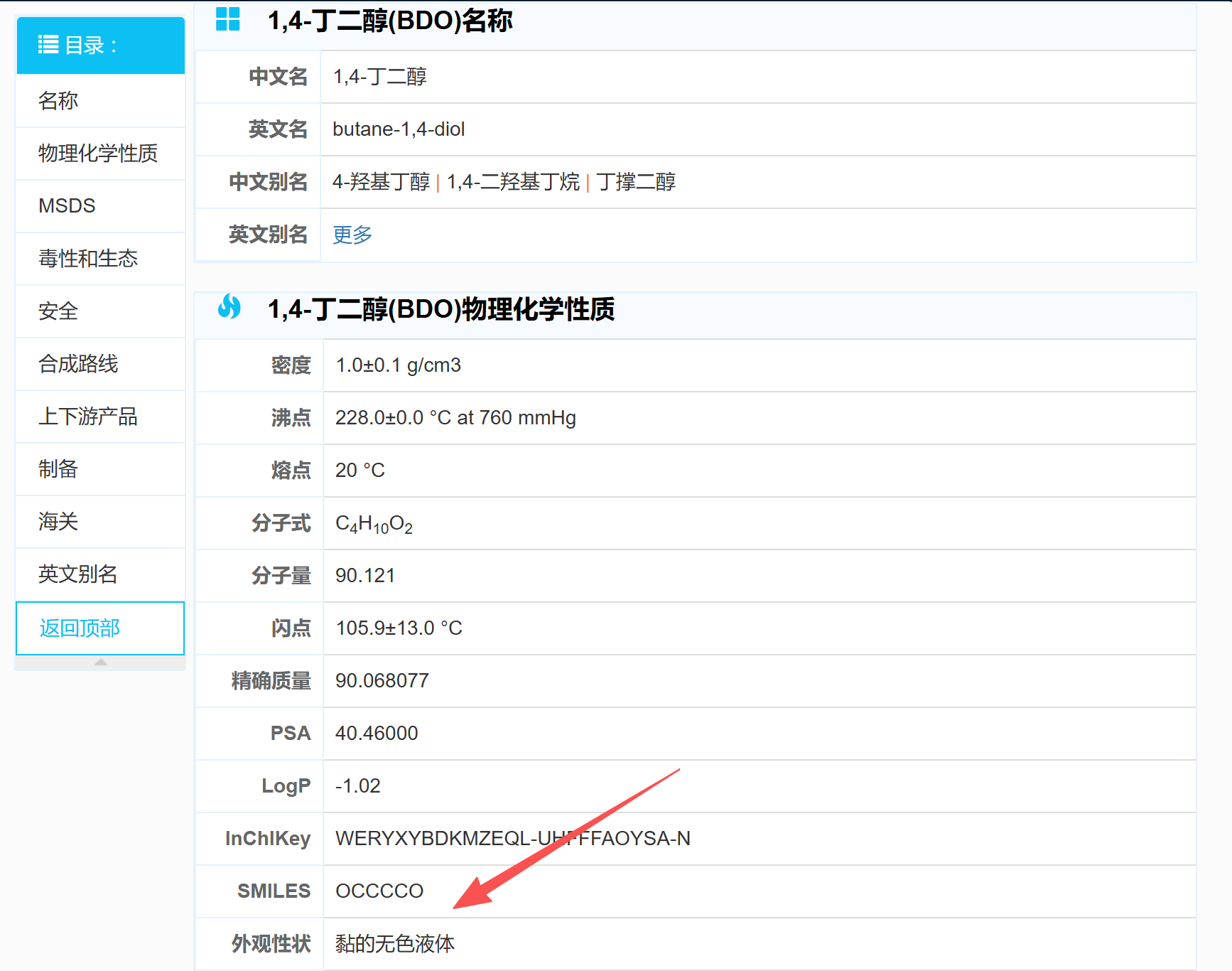Open the 合成路线 sidebar item
Image resolution: width=1232 pixels, height=971 pixels.
click(x=78, y=364)
